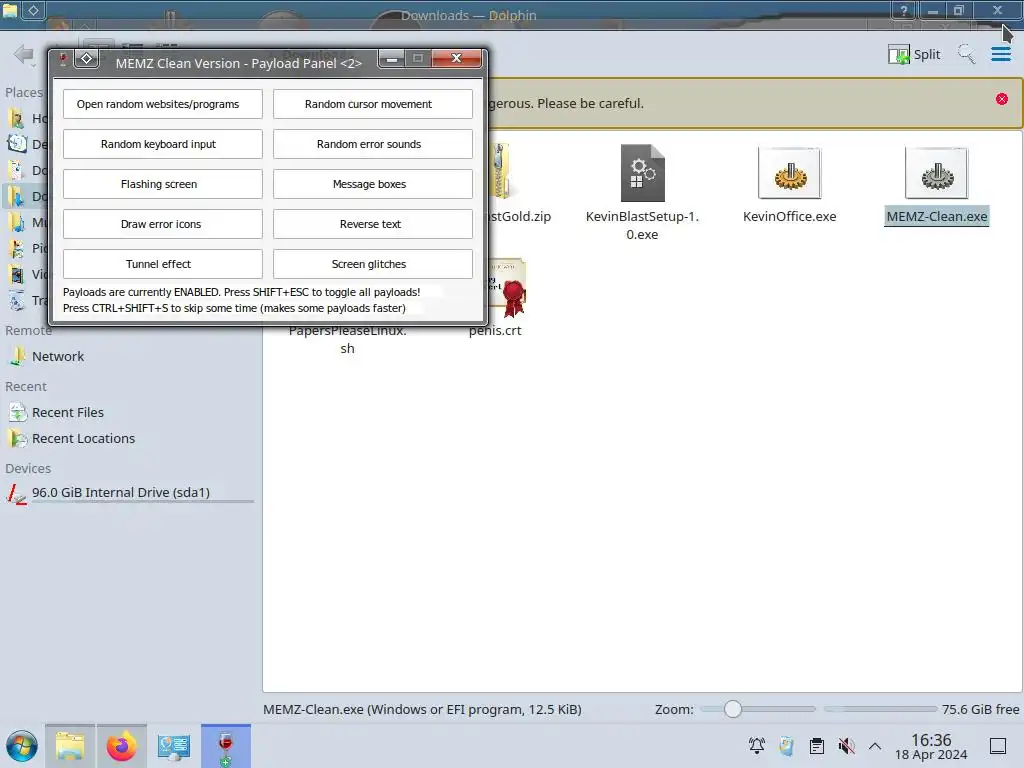
Task: Open Dolphin Split view button
Action: click(x=914, y=54)
